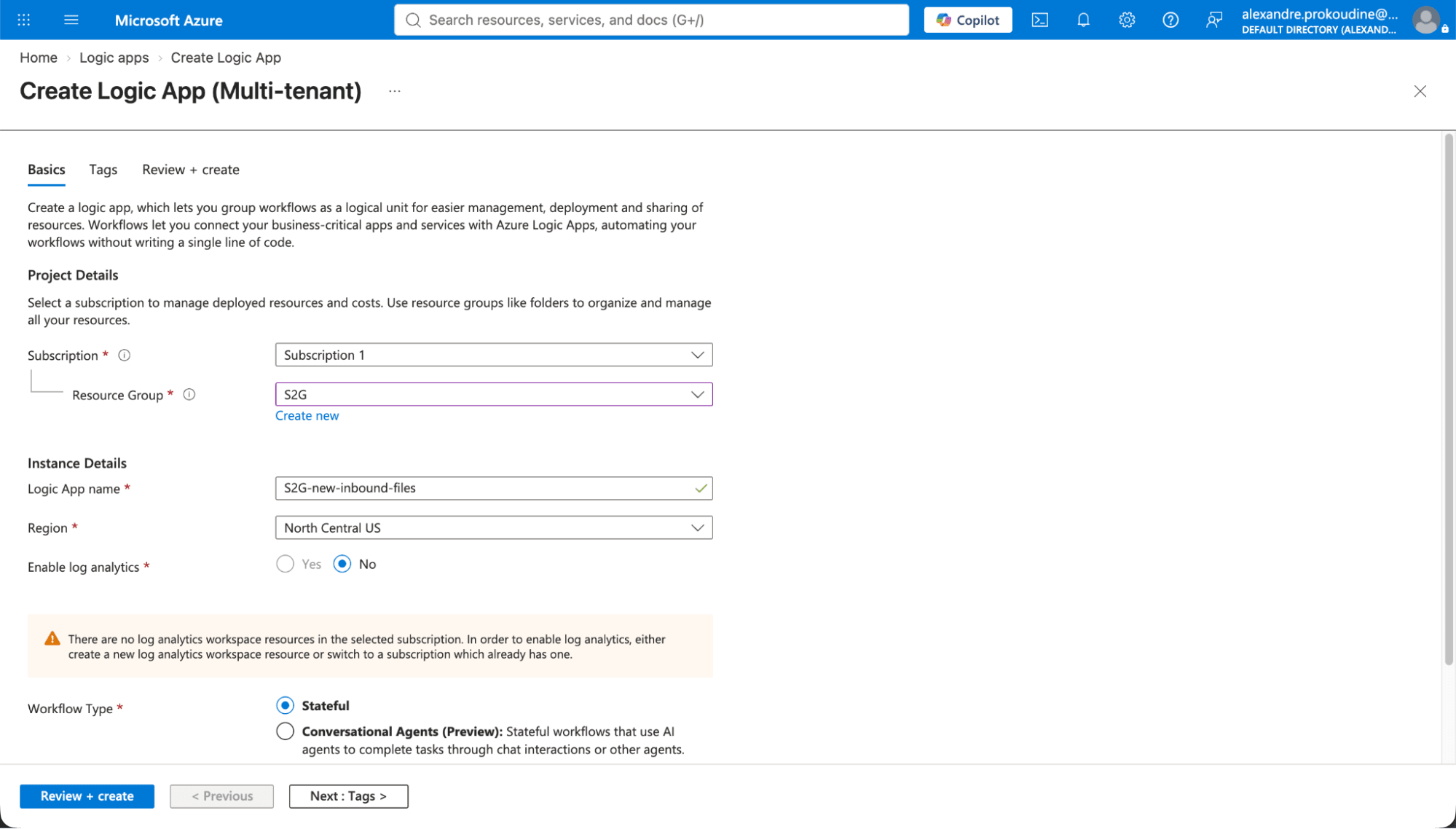
Task: Select No for Enable log analytics
Action: (x=342, y=564)
